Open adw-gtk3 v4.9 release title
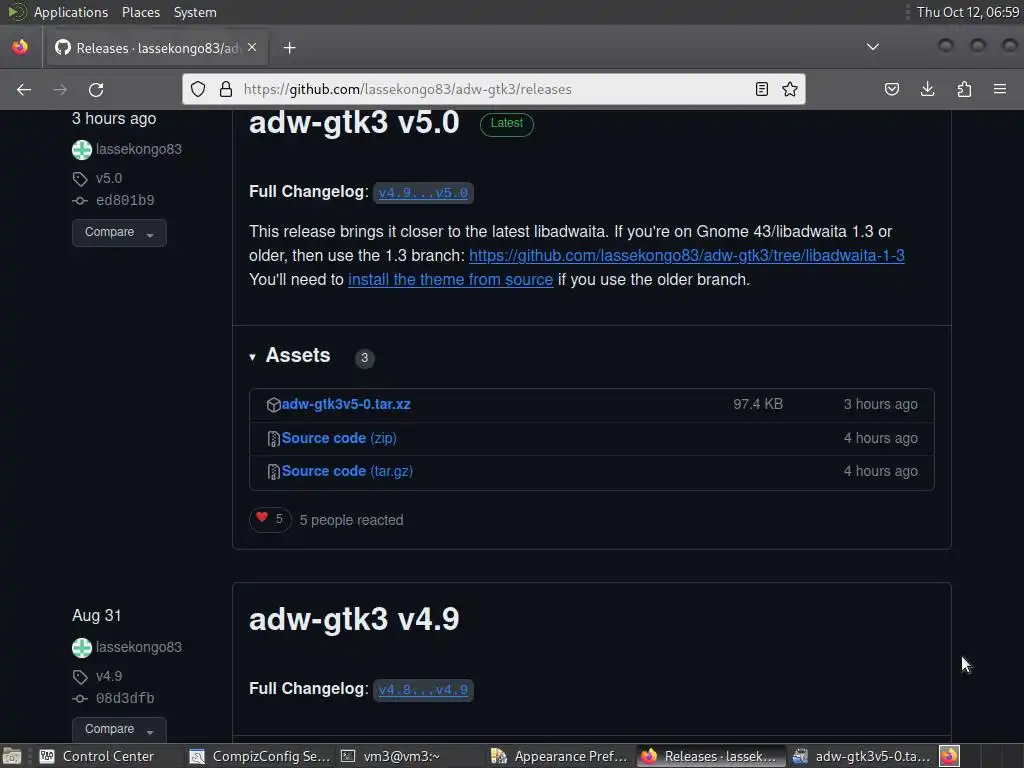1024x768 pixels. point(354,619)
